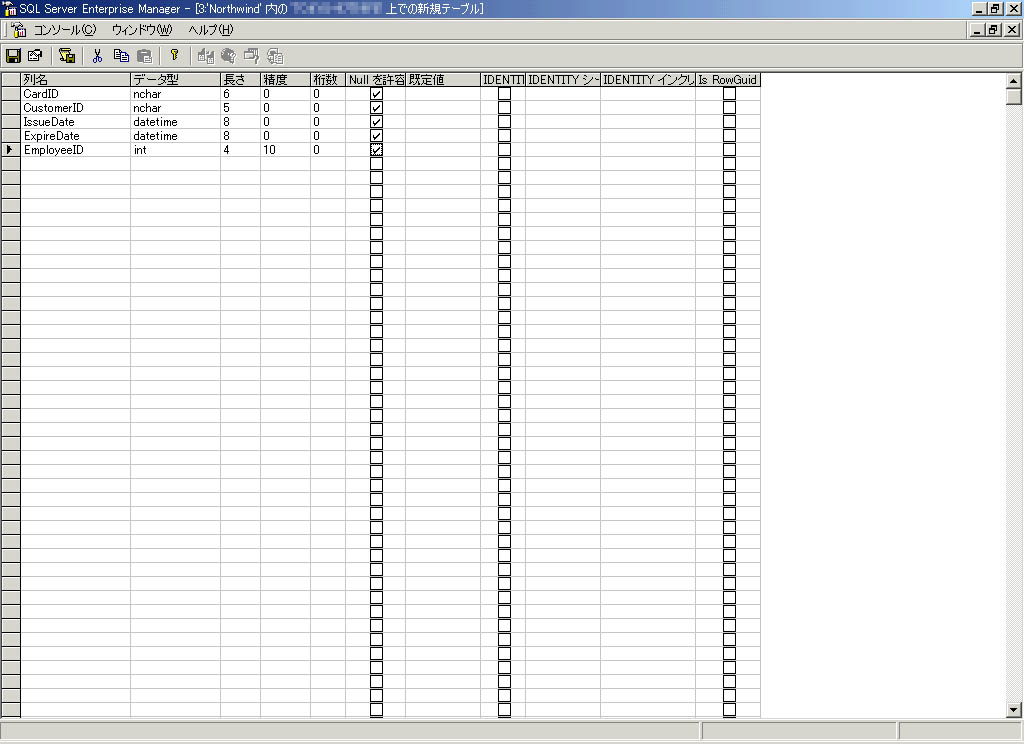Viewport: 1024px width, 744px height.
Task: Click the 列名 column header
Action: click(76, 80)
